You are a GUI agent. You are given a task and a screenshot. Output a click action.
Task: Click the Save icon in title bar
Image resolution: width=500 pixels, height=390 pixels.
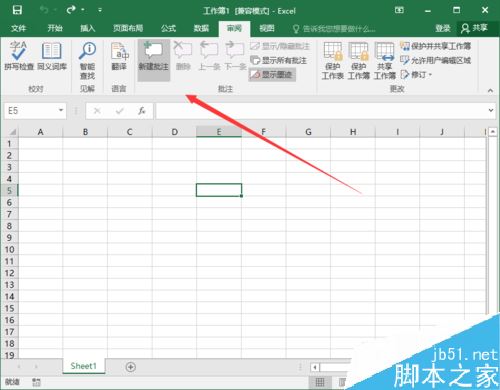(x=17, y=10)
